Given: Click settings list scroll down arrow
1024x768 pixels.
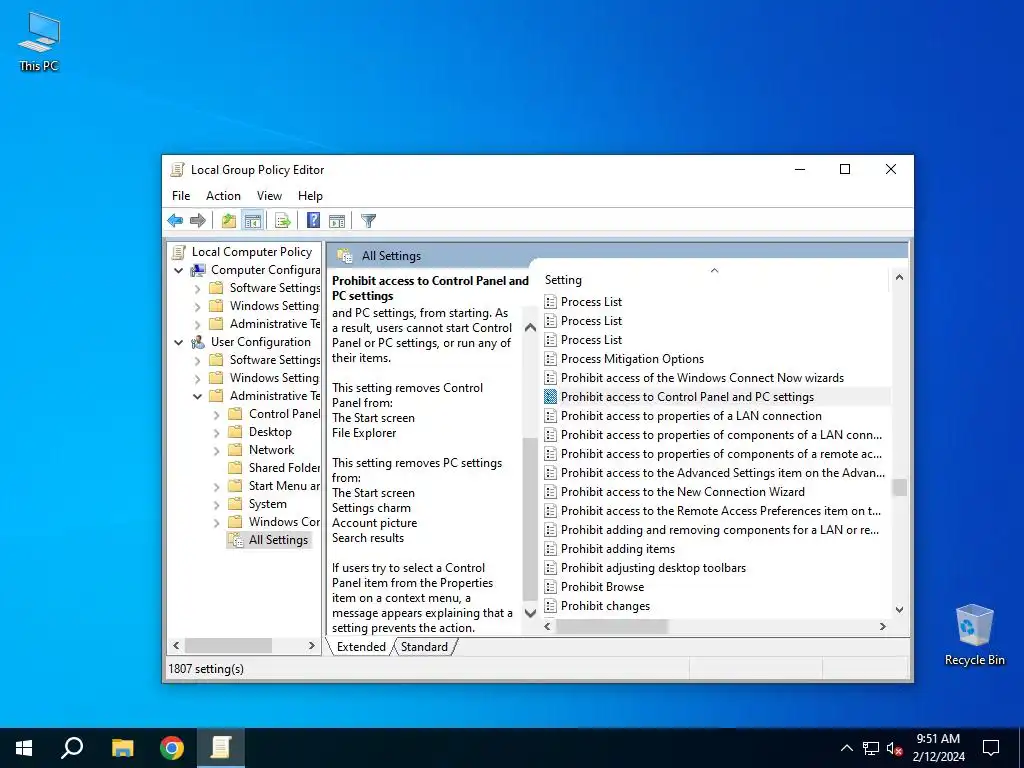Looking at the screenshot, I should tap(899, 609).
